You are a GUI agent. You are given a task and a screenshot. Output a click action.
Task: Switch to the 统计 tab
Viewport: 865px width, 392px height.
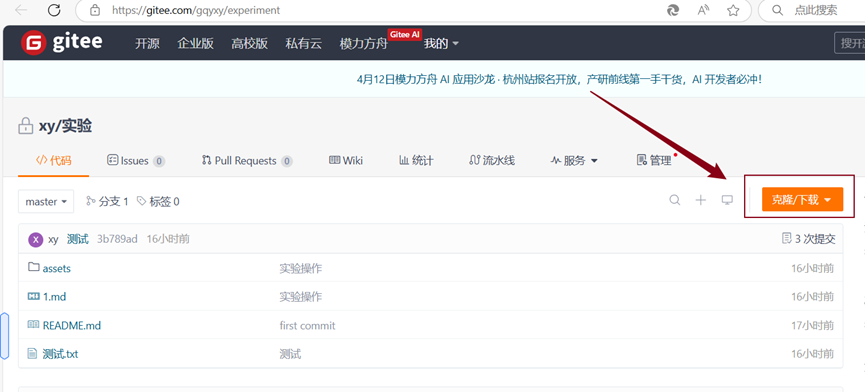(x=416, y=161)
